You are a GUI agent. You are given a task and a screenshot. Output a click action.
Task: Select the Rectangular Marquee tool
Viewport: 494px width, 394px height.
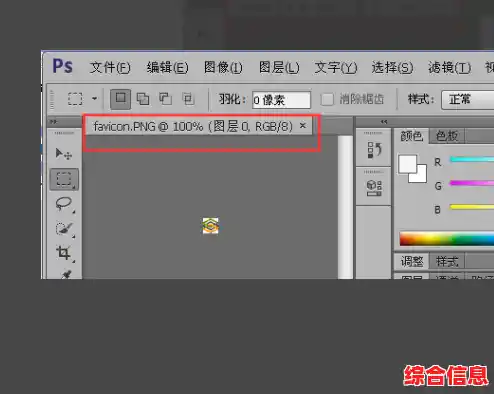pos(64,179)
